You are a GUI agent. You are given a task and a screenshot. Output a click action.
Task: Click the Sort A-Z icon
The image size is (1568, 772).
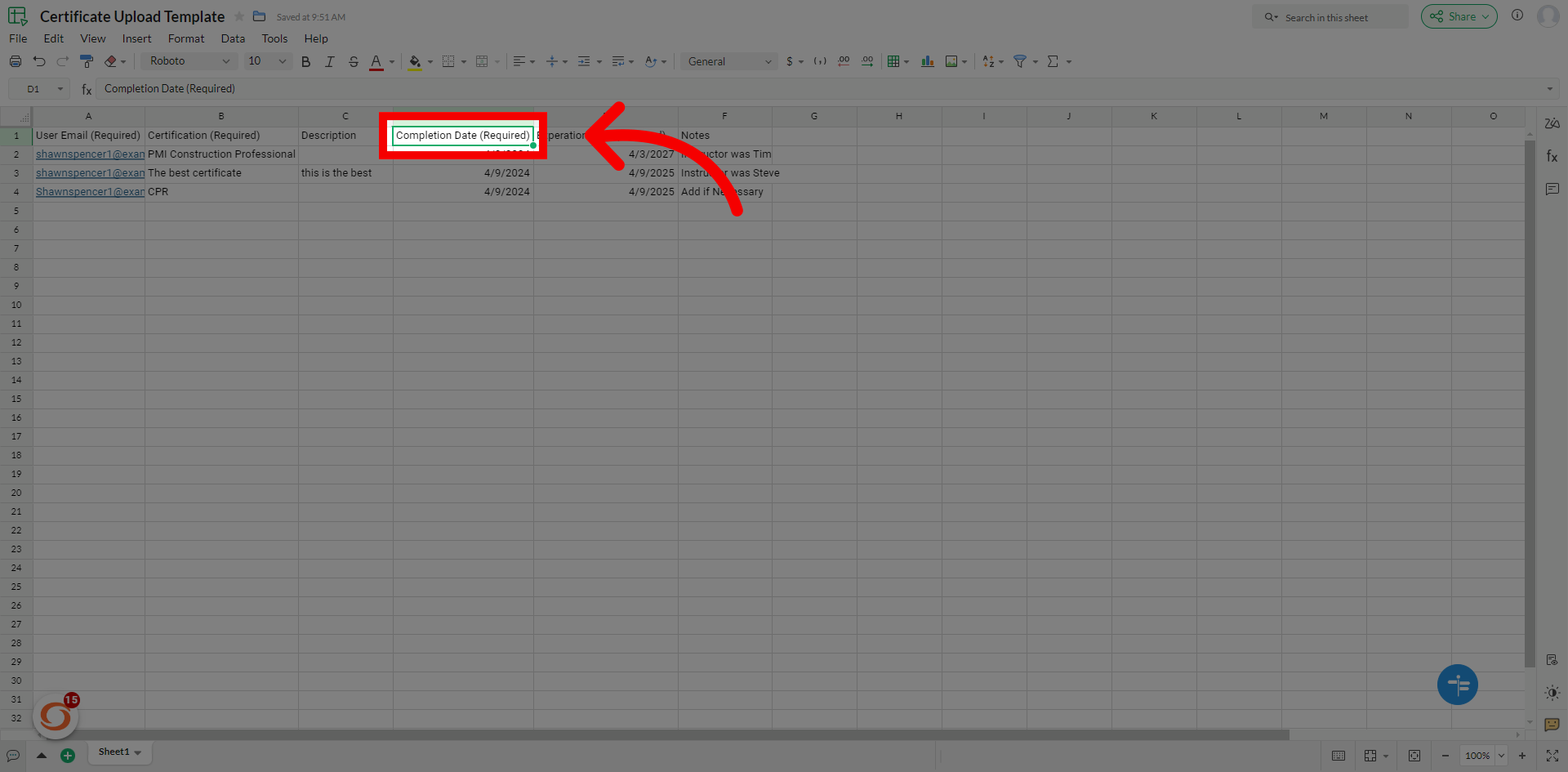988,61
